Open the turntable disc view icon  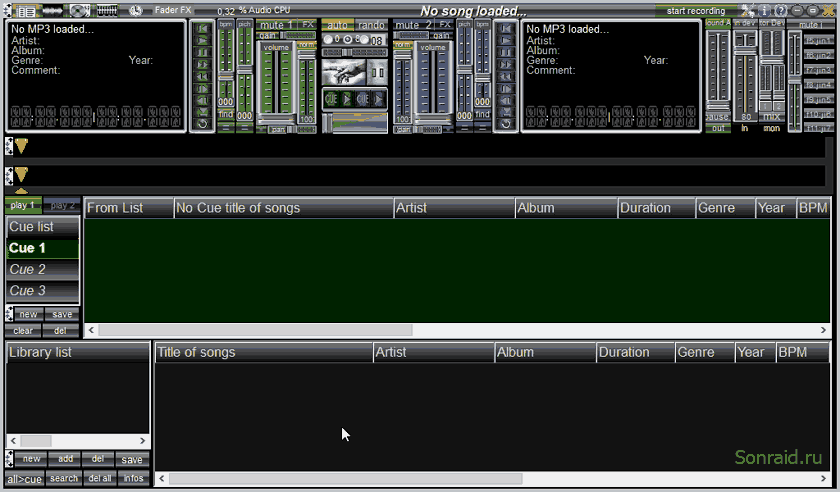point(80,10)
